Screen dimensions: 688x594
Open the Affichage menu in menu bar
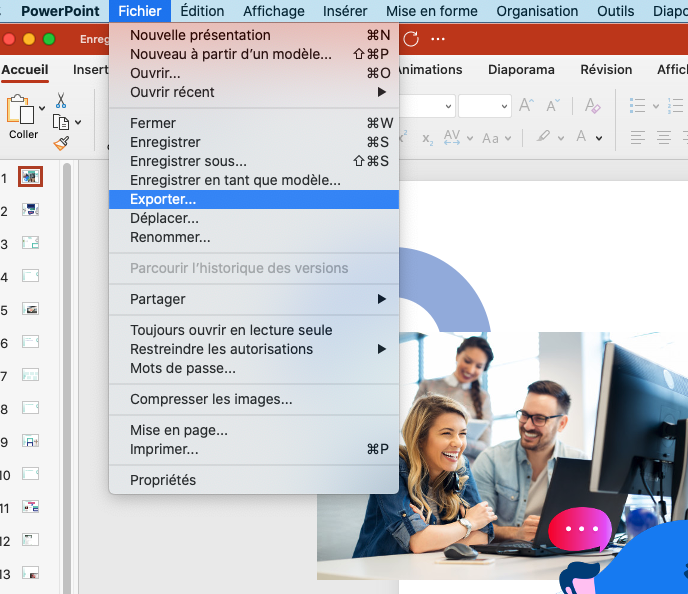tap(274, 11)
